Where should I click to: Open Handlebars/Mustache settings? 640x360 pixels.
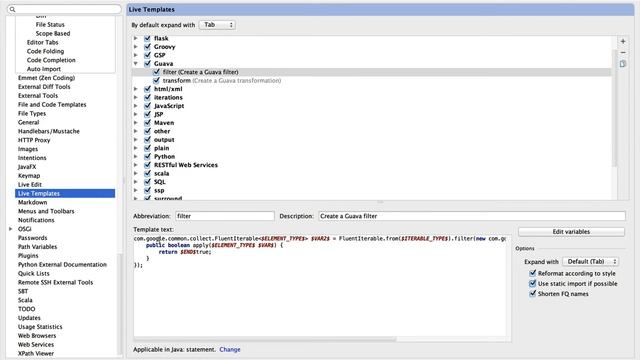tap(49, 131)
